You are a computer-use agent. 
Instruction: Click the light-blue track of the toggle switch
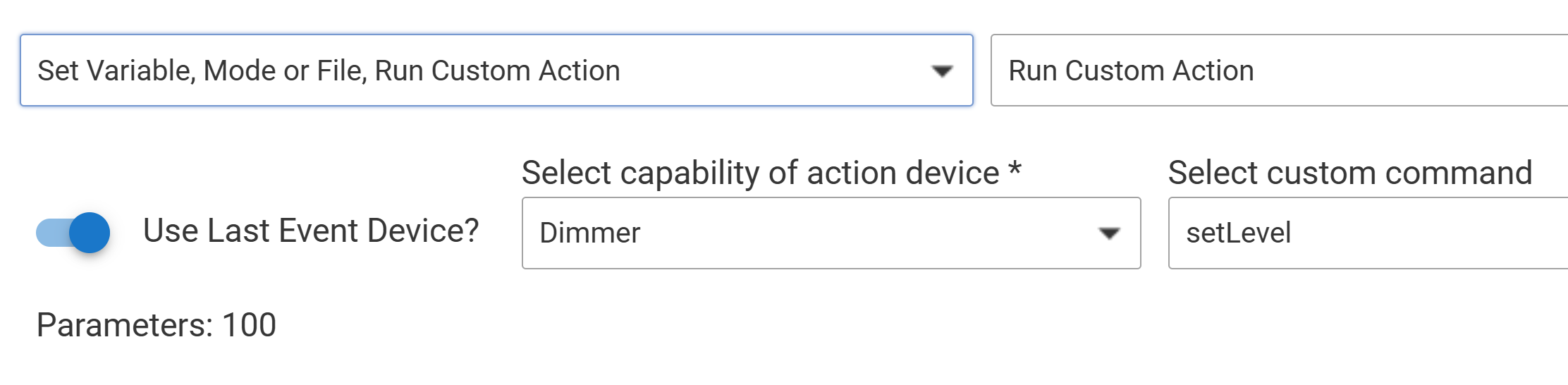click(49, 233)
